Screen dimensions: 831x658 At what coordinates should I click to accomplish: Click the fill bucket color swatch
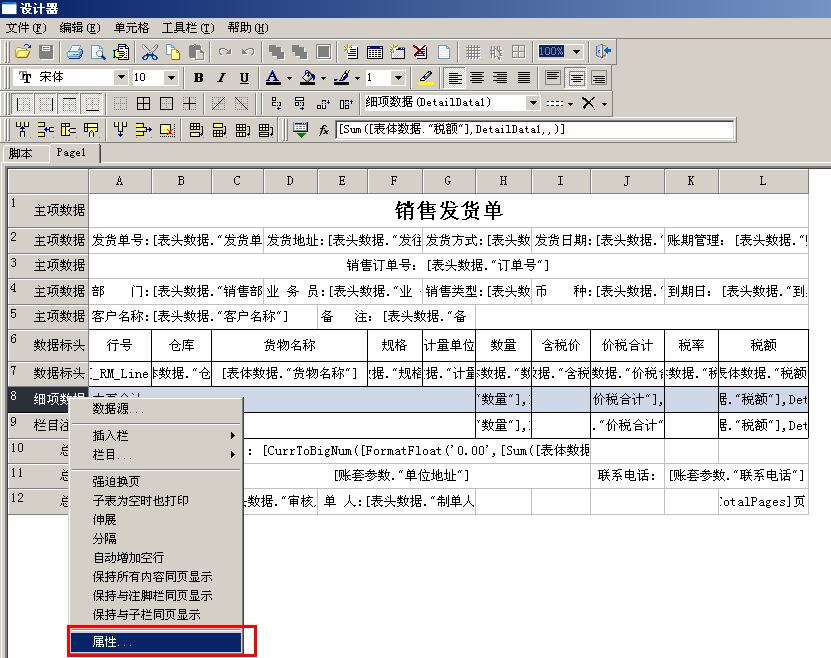point(308,78)
